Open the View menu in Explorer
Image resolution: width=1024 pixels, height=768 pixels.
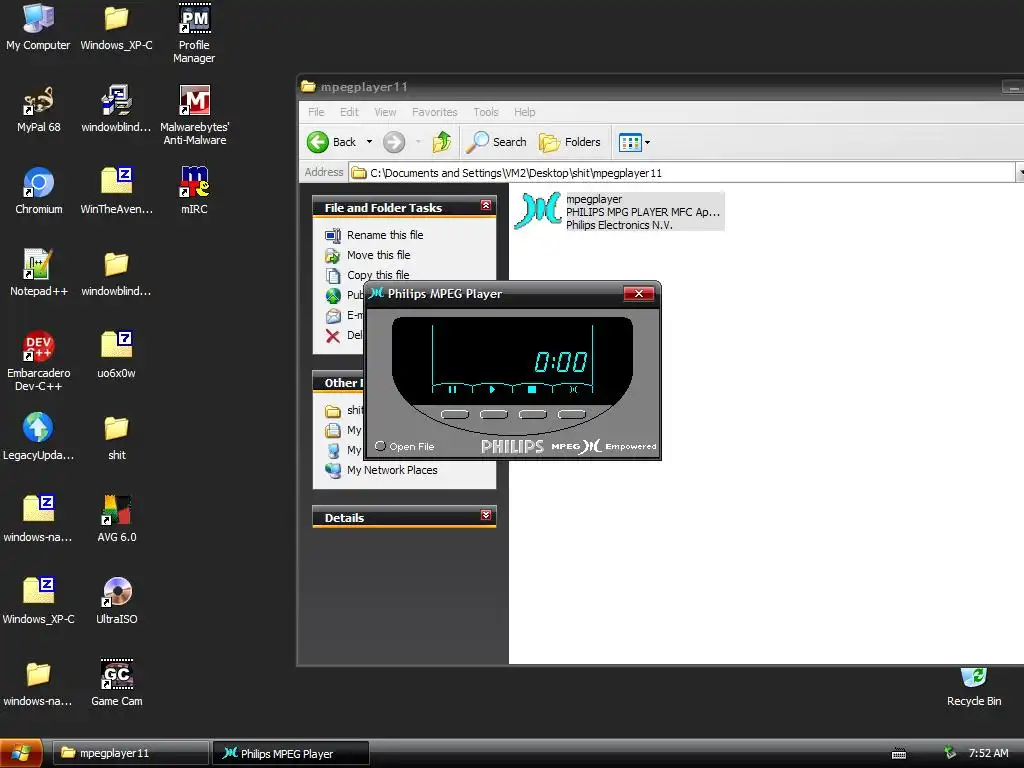(385, 112)
